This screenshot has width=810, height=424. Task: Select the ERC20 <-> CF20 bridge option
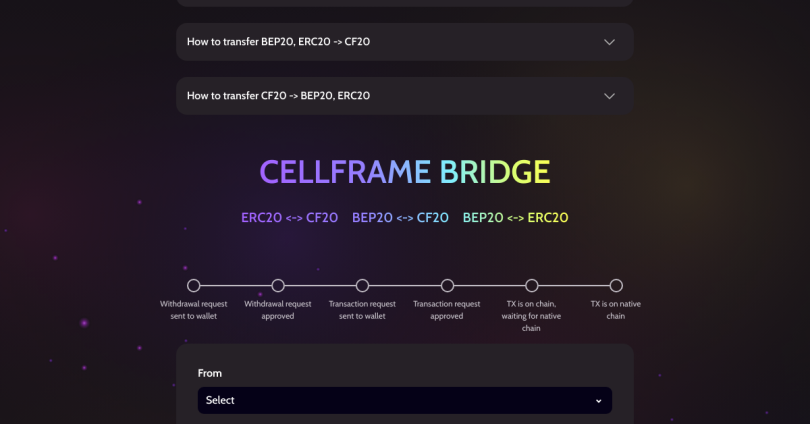[x=289, y=217]
